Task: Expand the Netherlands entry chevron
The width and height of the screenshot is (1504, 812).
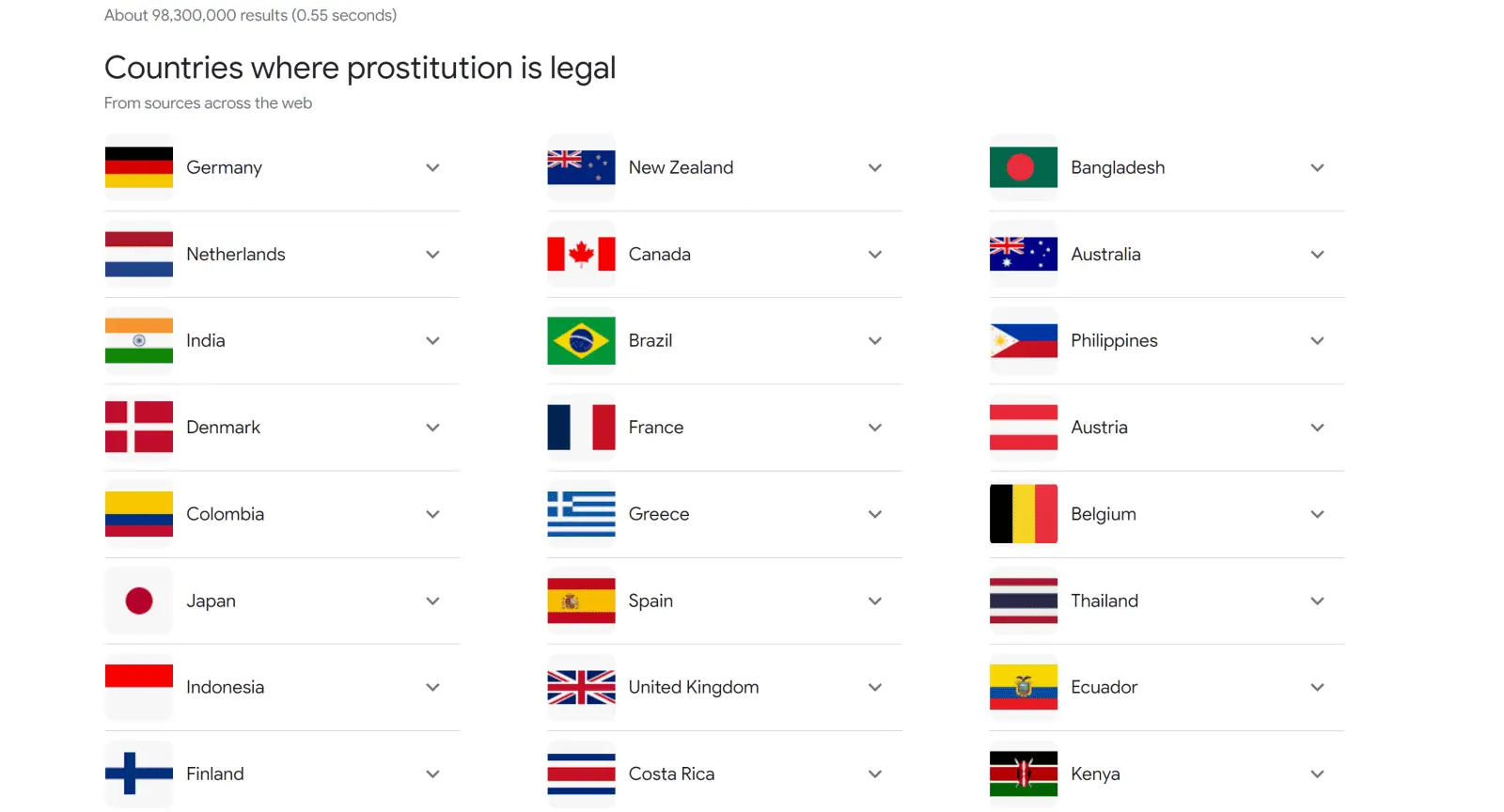Action: point(432,255)
